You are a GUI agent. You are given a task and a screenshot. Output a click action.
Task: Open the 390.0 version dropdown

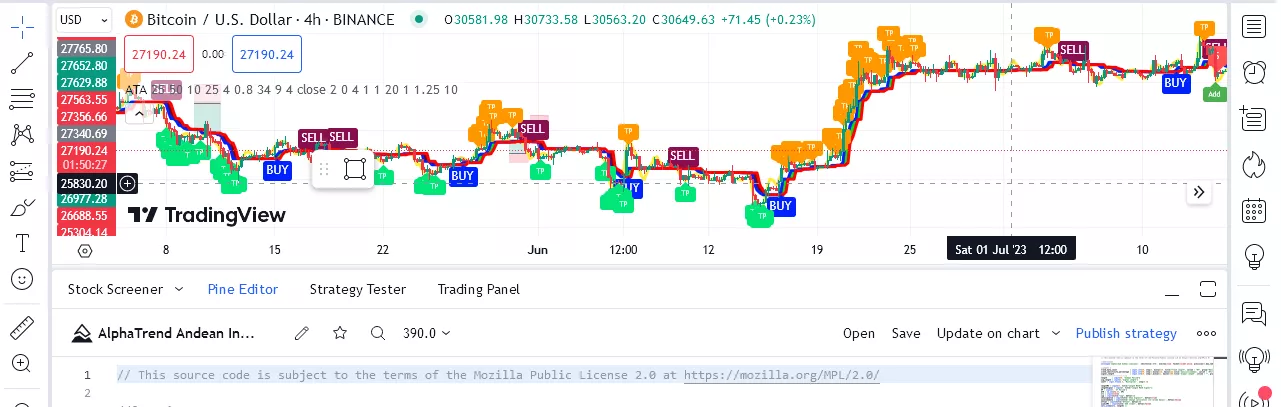[x=426, y=333]
